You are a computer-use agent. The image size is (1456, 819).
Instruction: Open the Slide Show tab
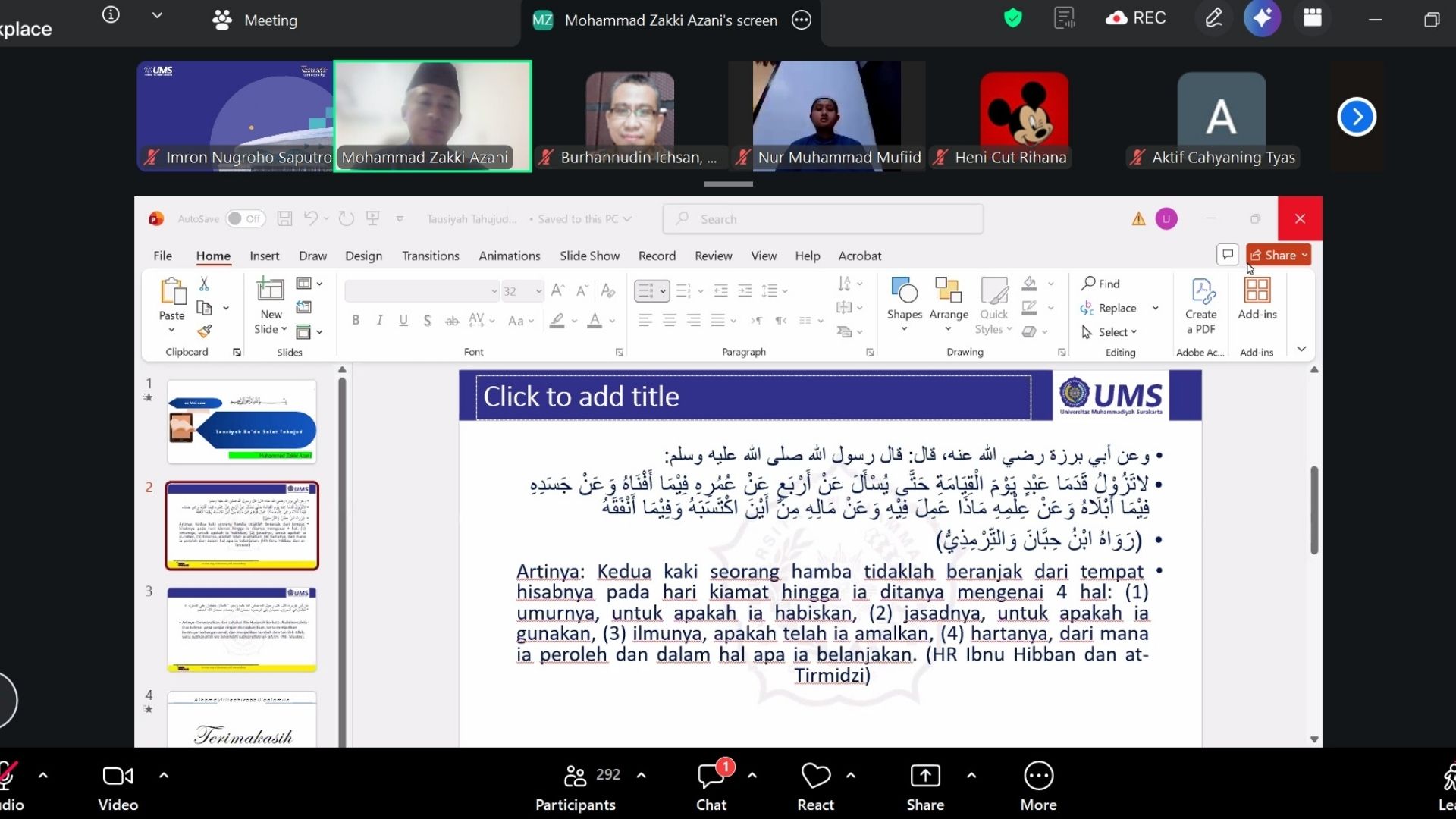589,256
